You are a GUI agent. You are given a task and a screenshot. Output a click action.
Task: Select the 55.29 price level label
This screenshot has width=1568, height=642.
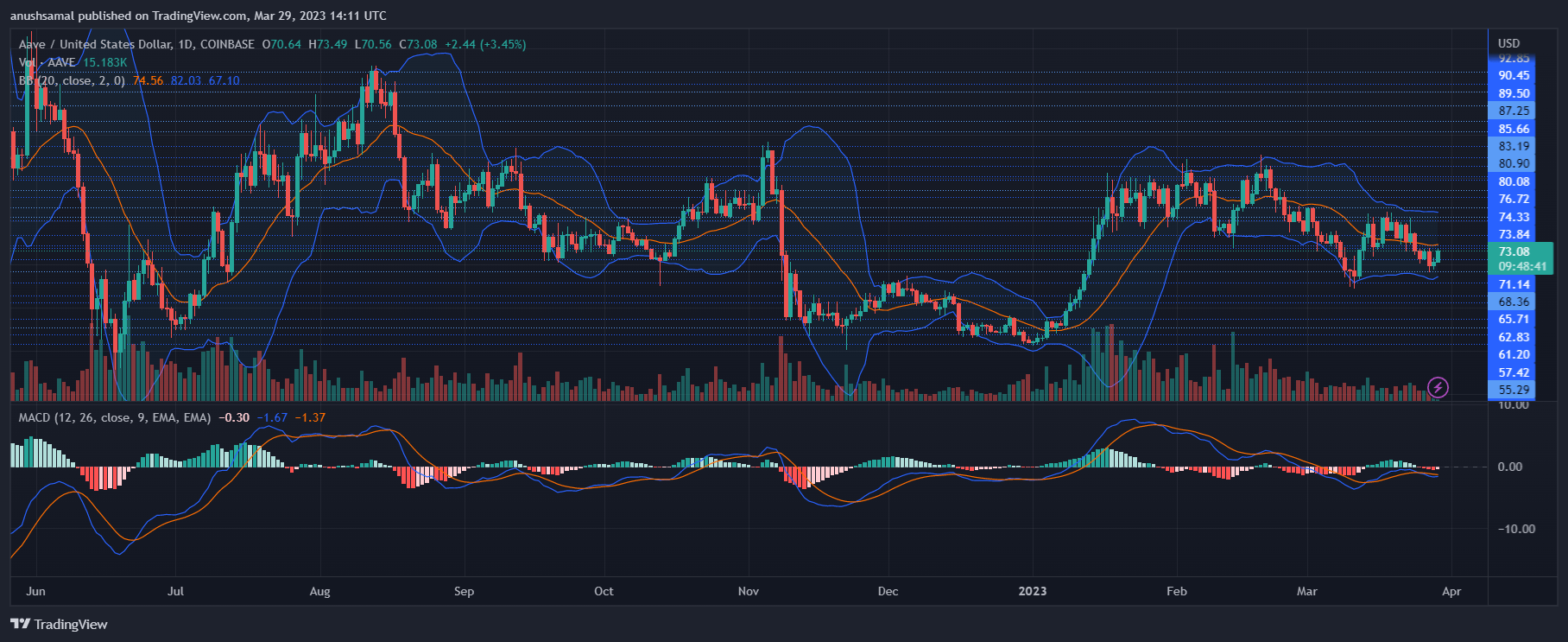pyautogui.click(x=1514, y=390)
